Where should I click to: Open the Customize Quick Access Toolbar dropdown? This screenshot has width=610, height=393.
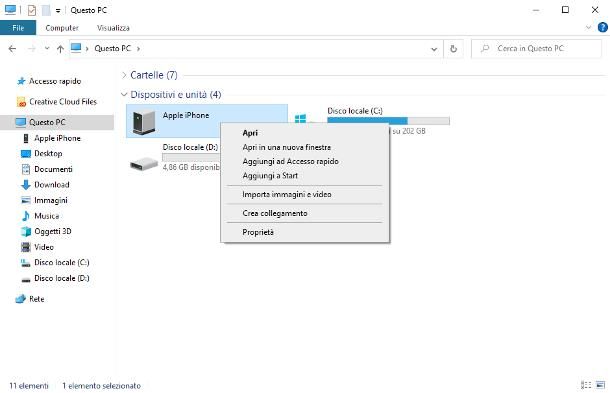[58, 11]
